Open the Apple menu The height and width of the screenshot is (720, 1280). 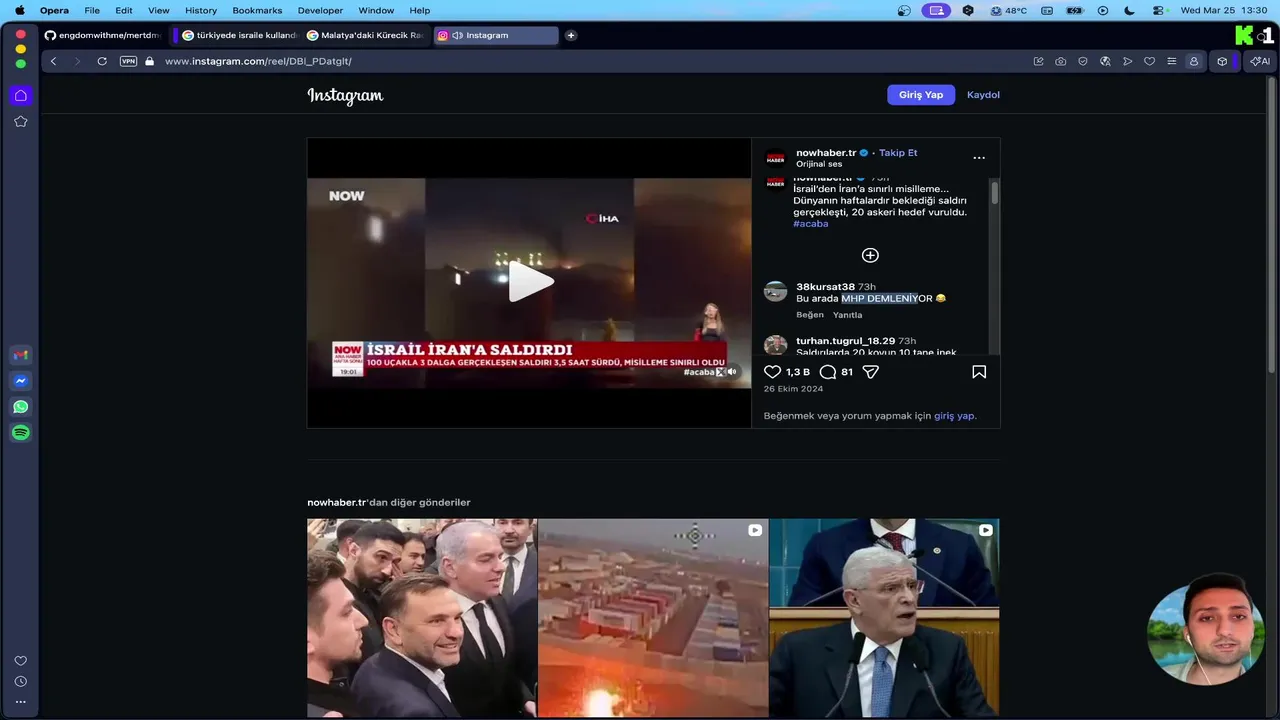[x=19, y=10]
